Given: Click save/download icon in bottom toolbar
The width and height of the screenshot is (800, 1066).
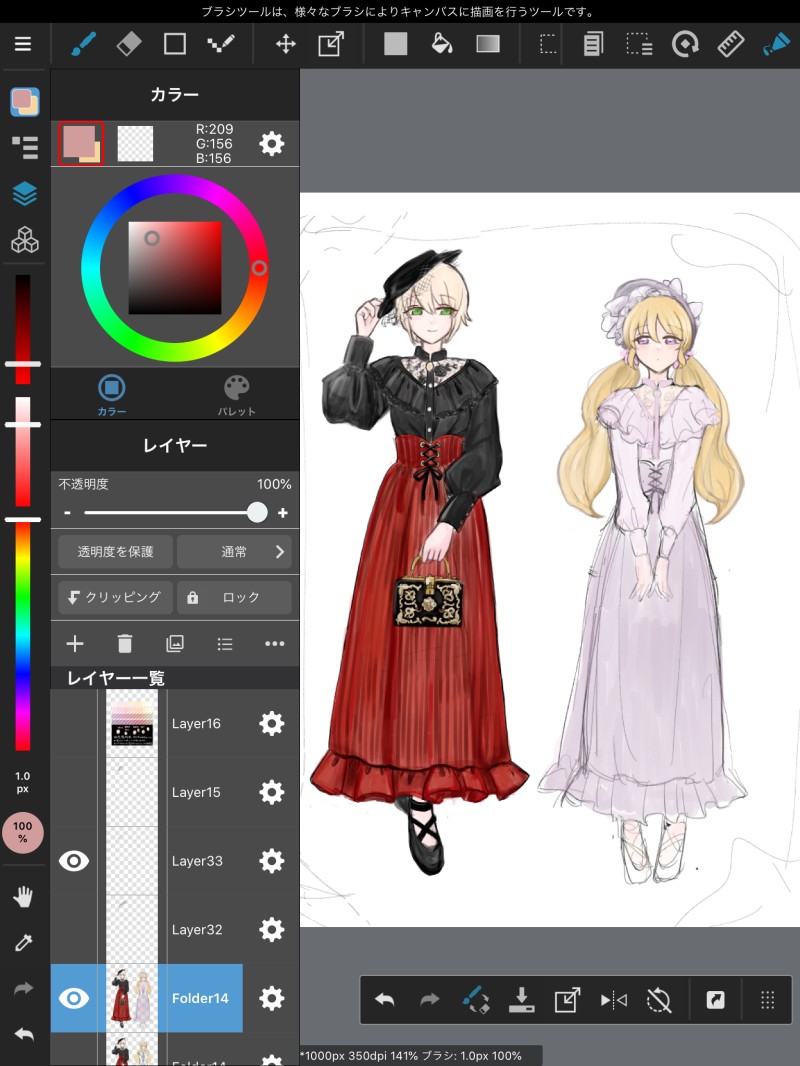Looking at the screenshot, I should 521,999.
